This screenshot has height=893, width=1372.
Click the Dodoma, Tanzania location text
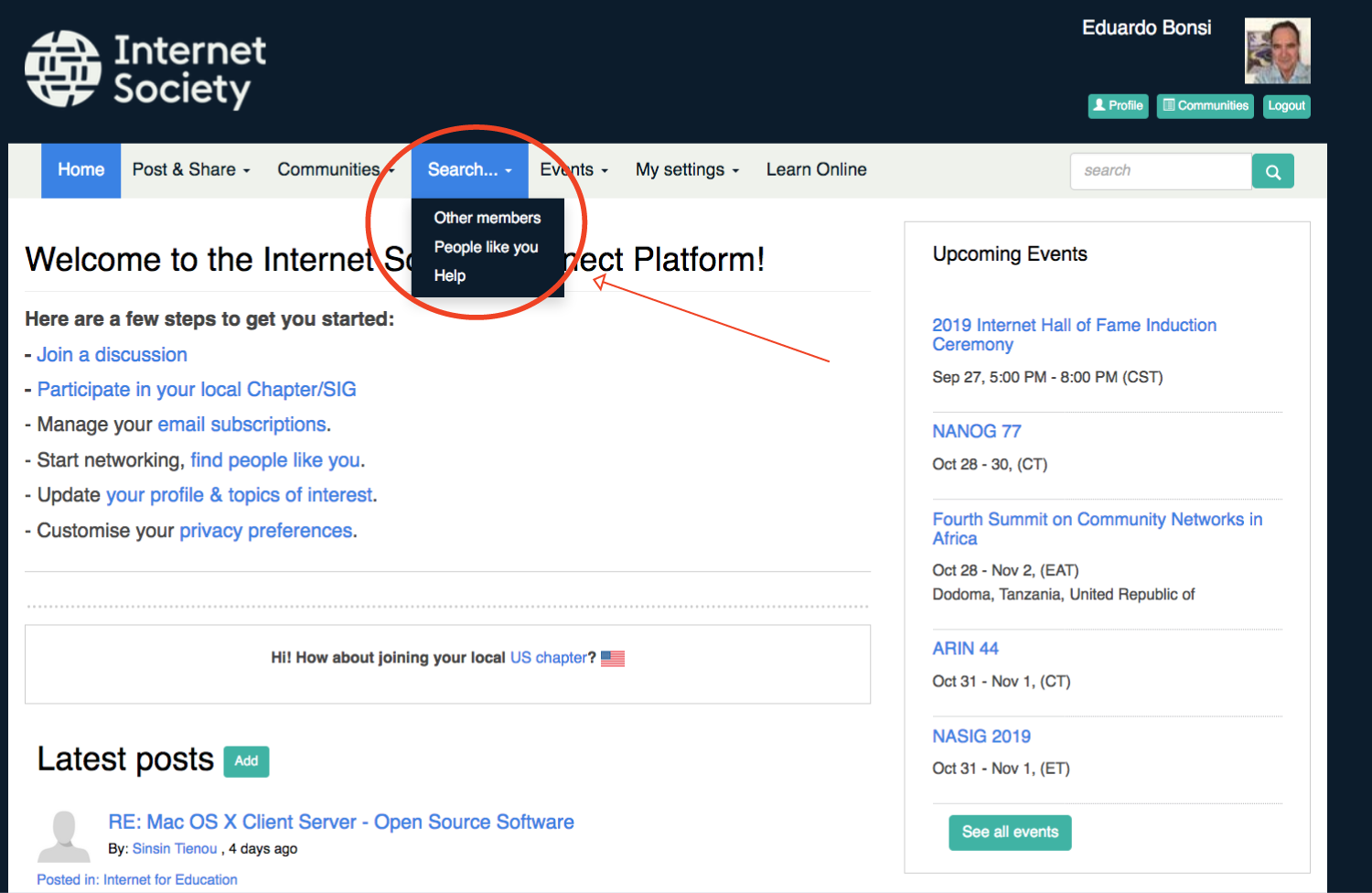(x=1064, y=595)
